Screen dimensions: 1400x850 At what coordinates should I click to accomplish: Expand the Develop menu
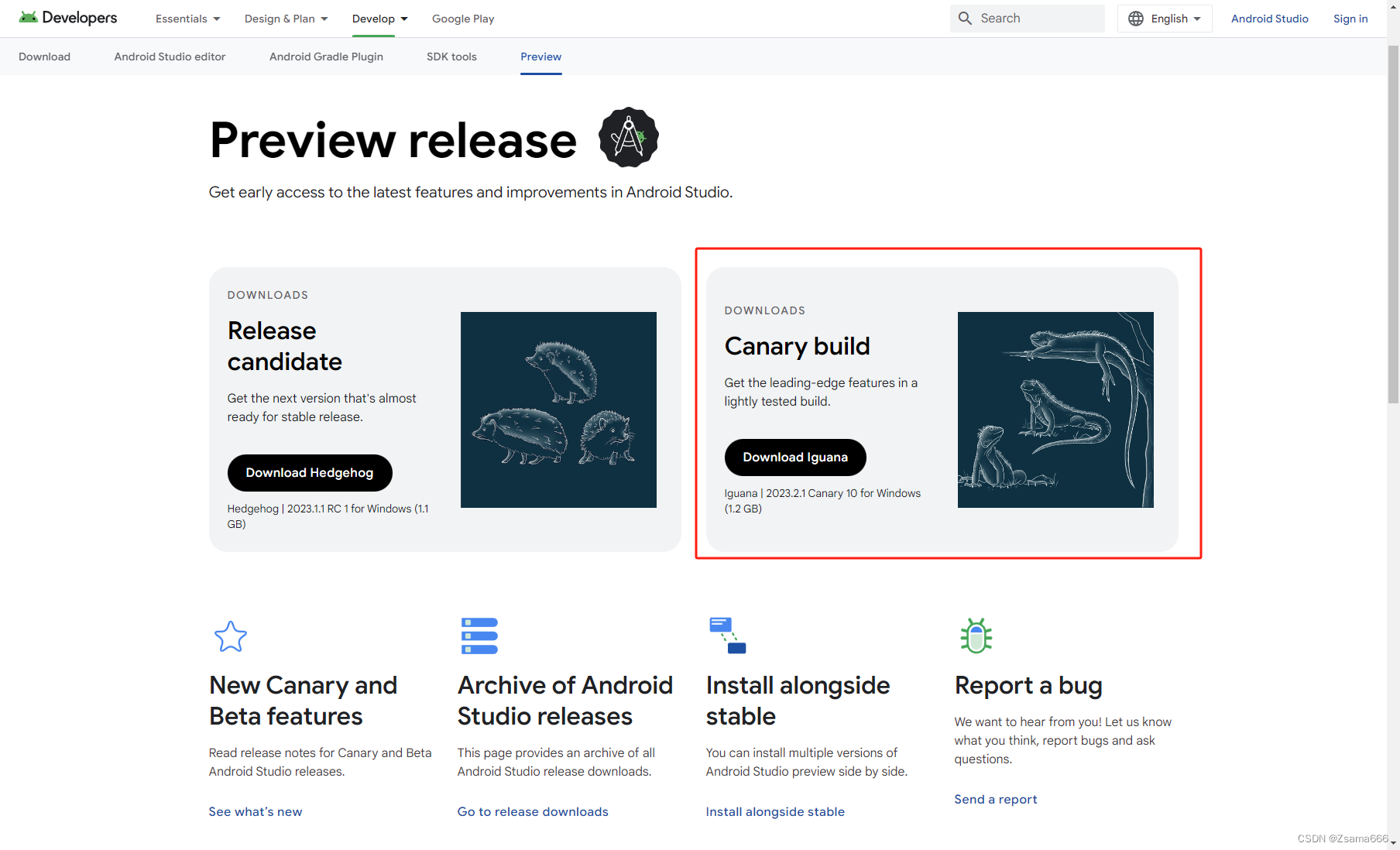coord(379,19)
